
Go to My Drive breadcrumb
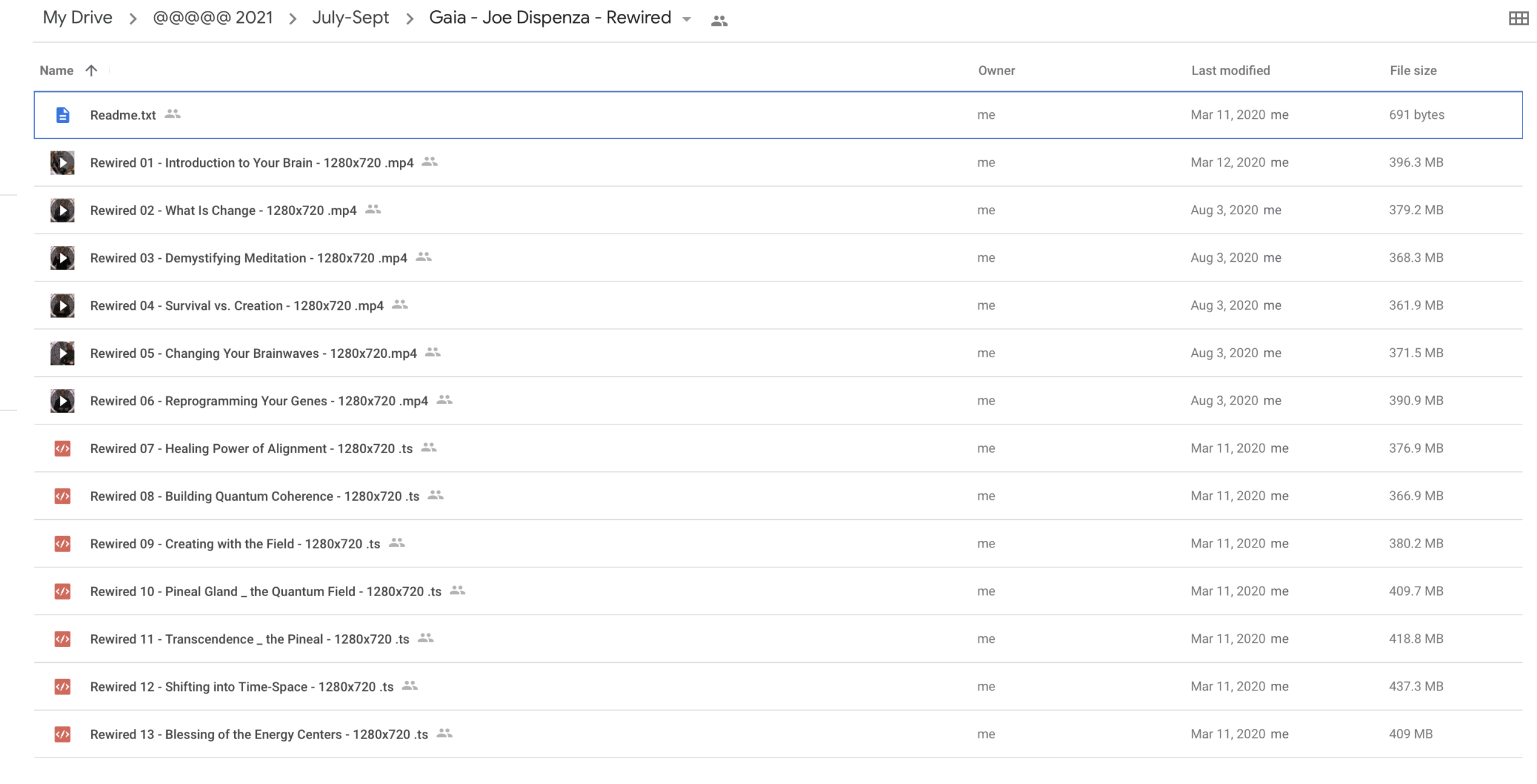click(x=77, y=18)
